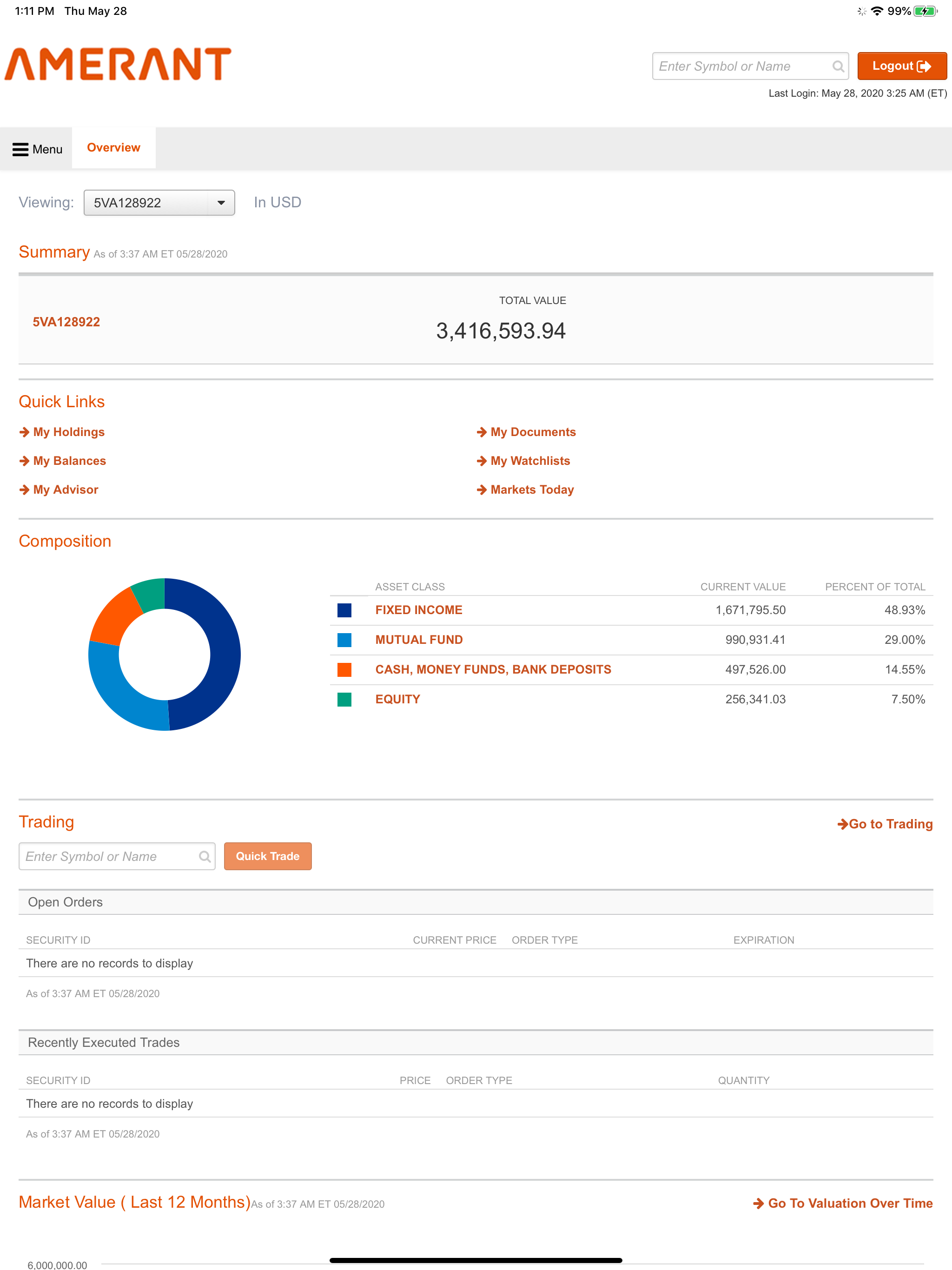Open the My Holdings link
Screen dimensions: 952x1270
pos(69,432)
